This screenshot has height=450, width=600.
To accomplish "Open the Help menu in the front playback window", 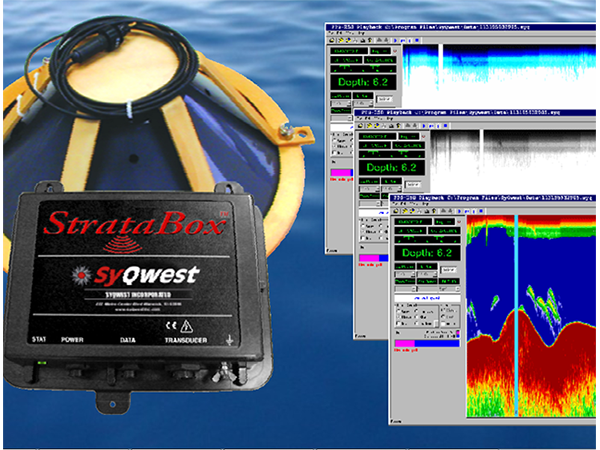I will 426,204.
